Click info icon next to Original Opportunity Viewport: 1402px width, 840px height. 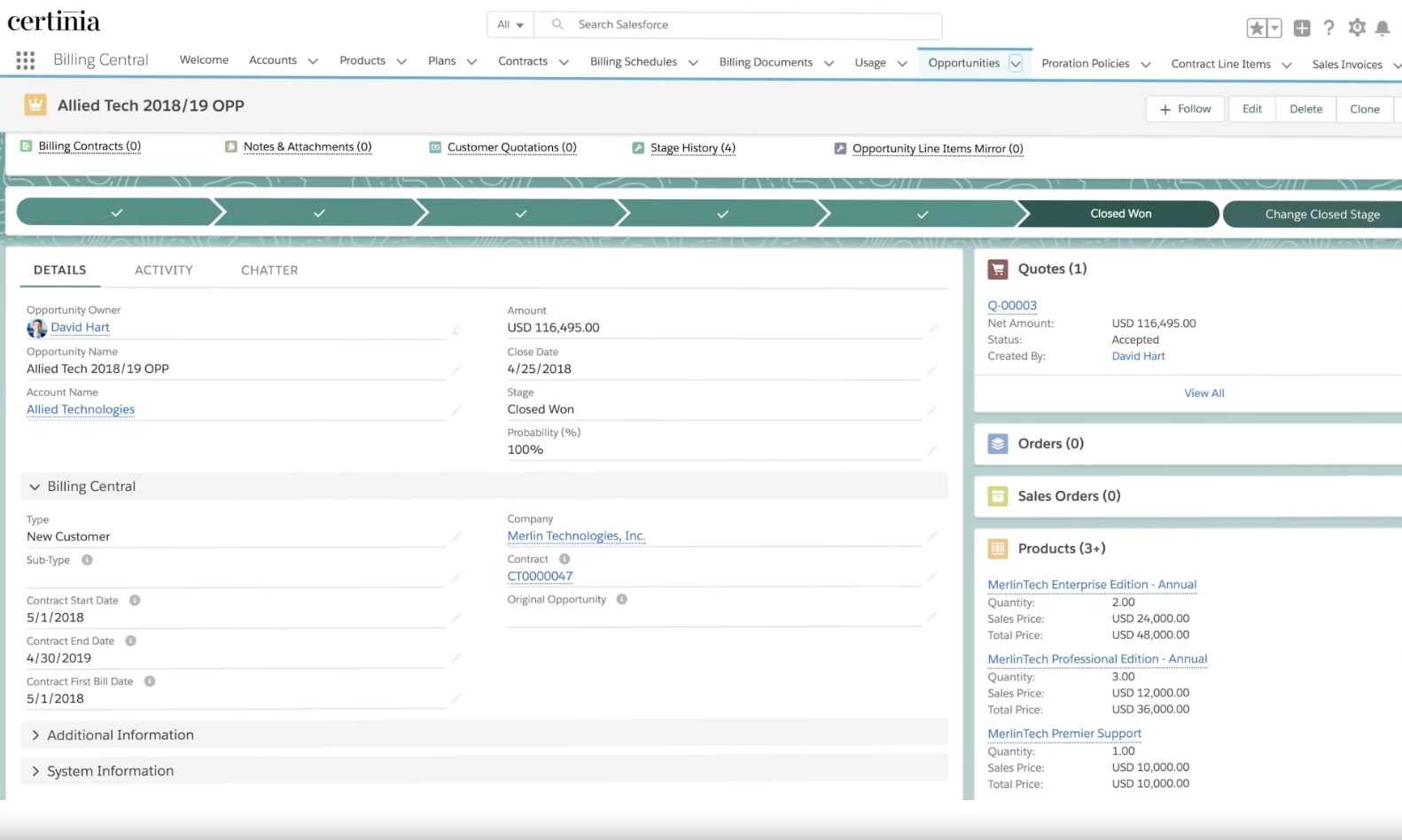(622, 599)
